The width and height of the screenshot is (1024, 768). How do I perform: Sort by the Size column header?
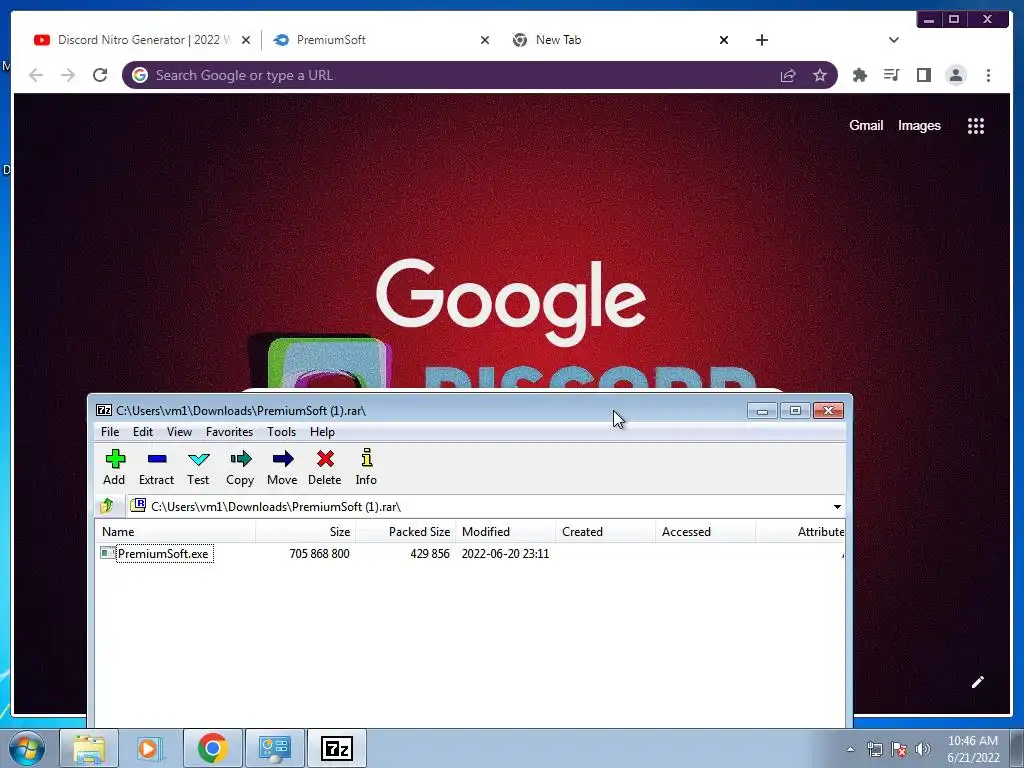click(305, 532)
